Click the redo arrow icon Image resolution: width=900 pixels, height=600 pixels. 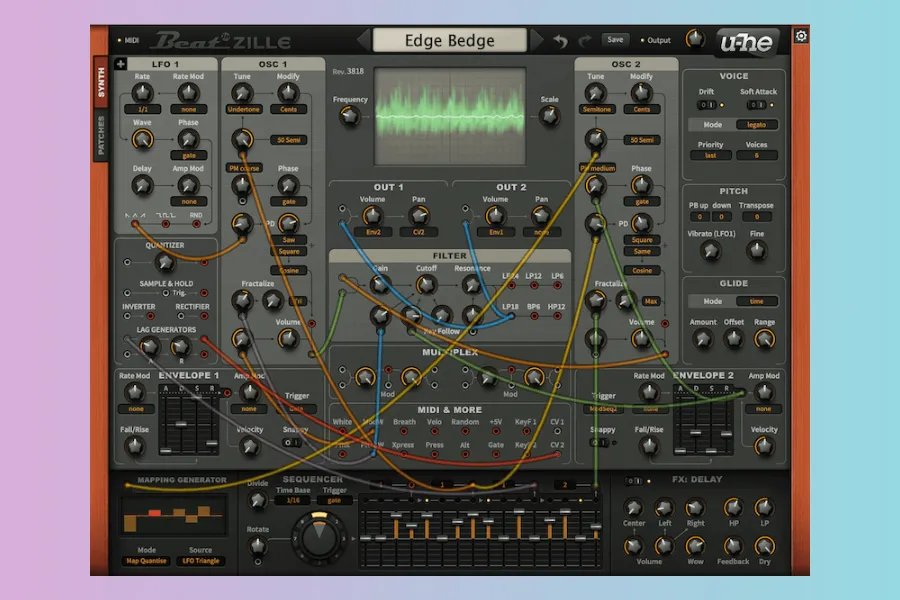584,41
